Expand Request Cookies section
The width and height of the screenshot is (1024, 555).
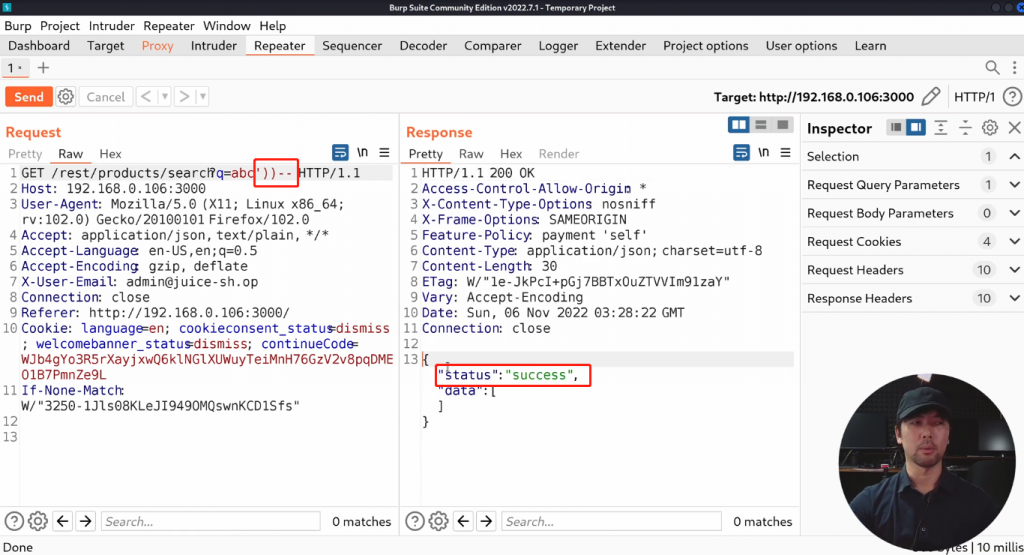point(1014,242)
